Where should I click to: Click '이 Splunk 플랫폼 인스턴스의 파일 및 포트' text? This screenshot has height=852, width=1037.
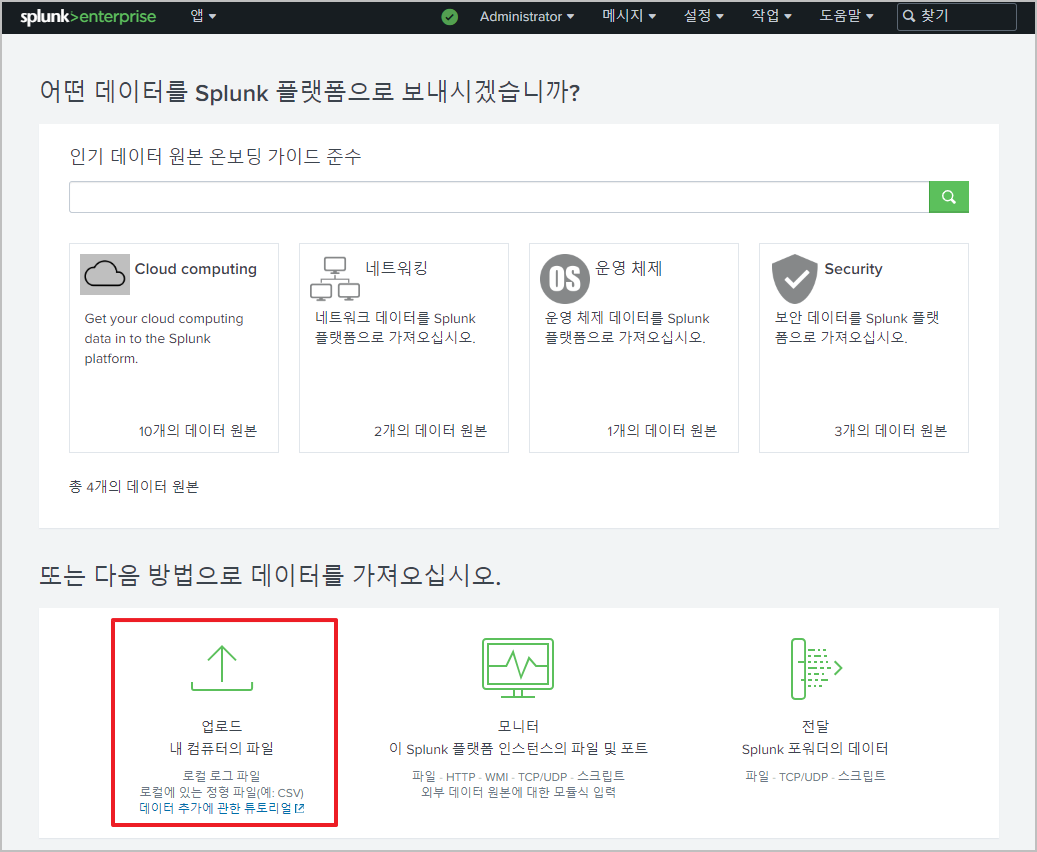[x=518, y=749]
